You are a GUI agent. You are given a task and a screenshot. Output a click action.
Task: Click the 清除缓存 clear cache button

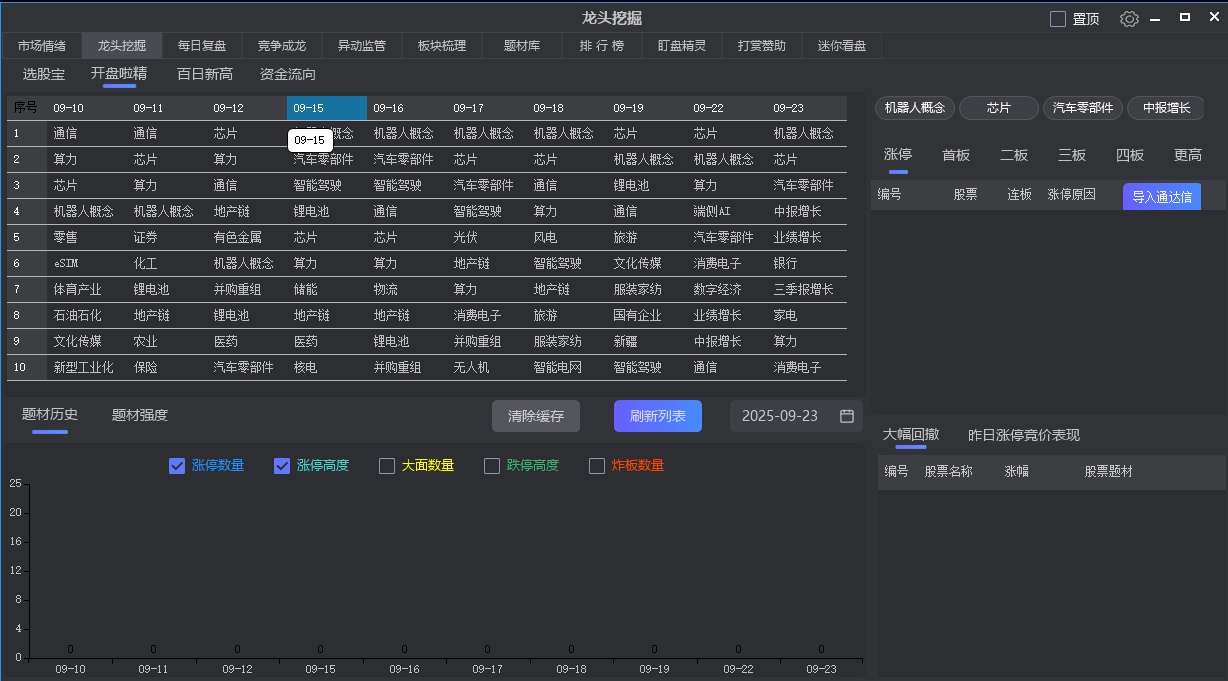coord(535,416)
